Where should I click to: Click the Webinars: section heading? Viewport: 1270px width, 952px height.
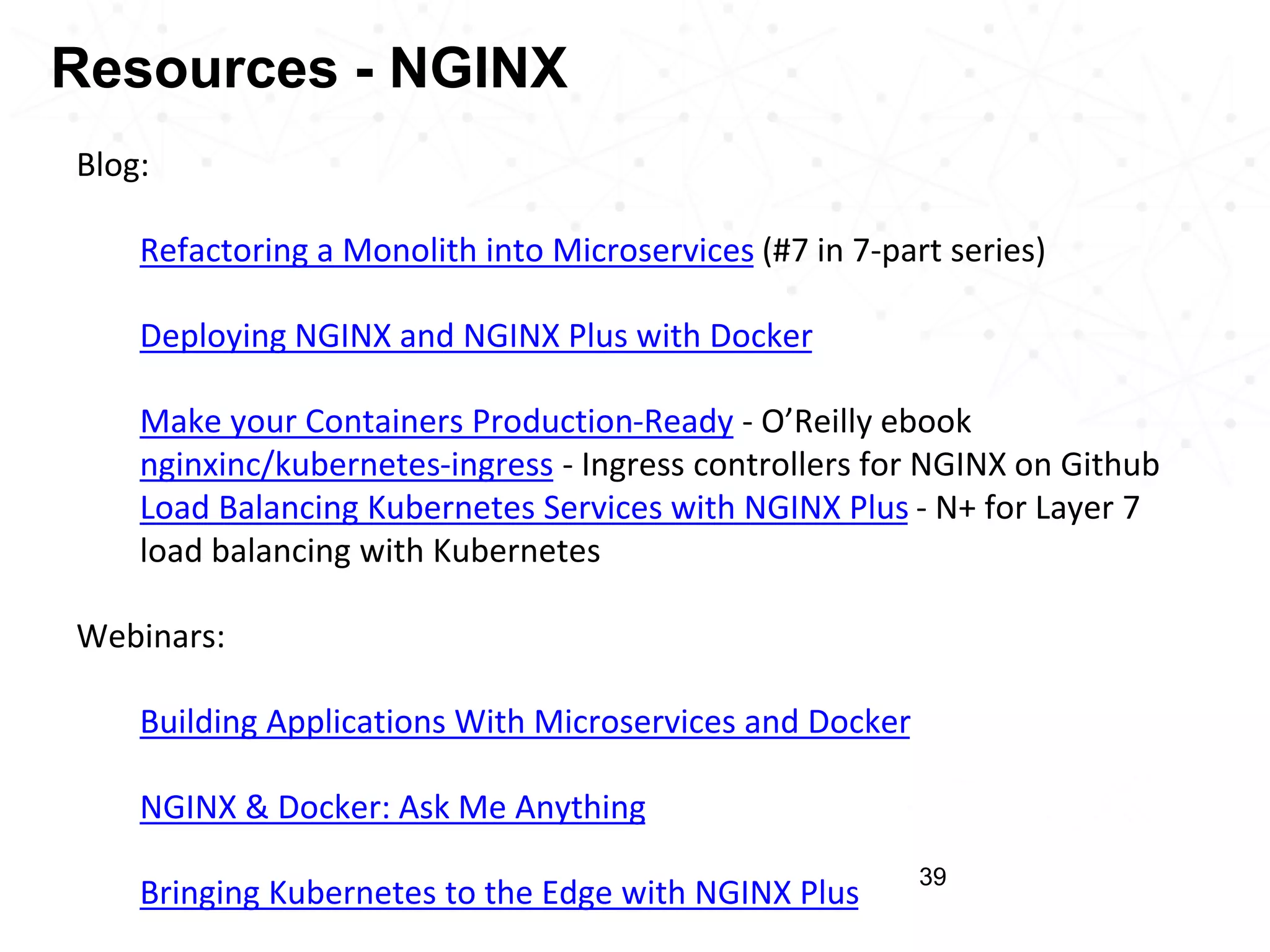[x=151, y=637]
